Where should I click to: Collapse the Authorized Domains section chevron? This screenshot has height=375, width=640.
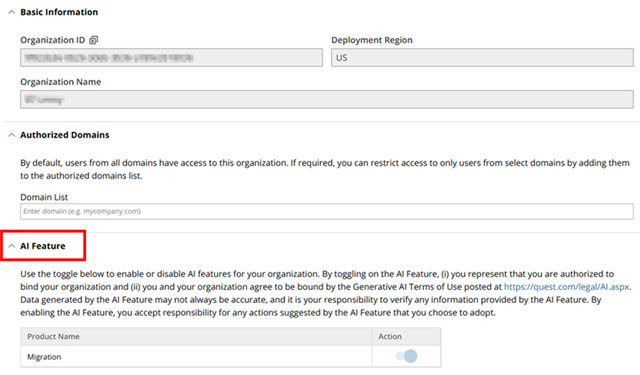[12, 135]
